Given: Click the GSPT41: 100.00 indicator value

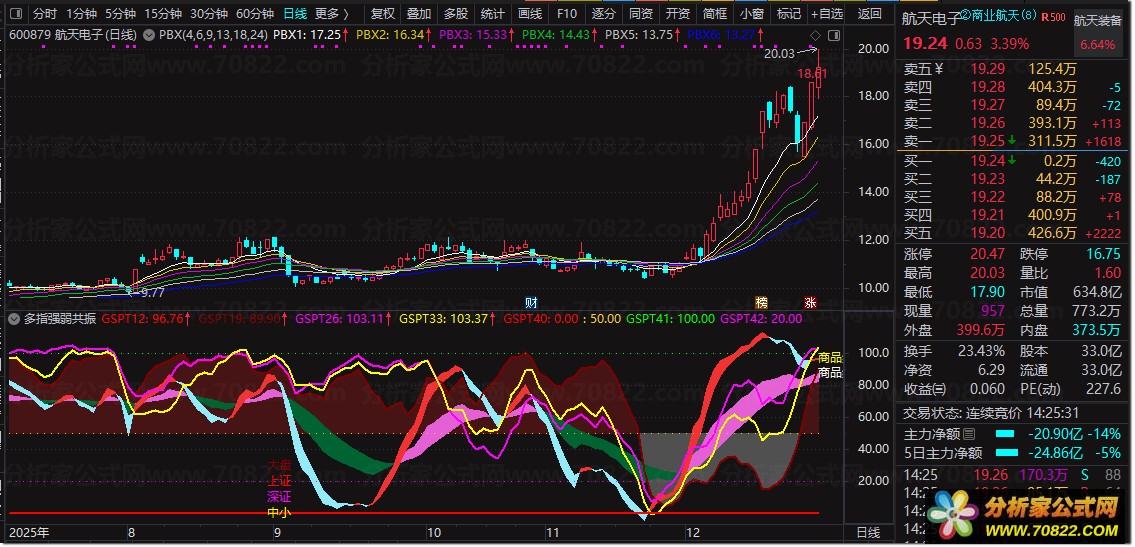Looking at the screenshot, I should [670, 318].
